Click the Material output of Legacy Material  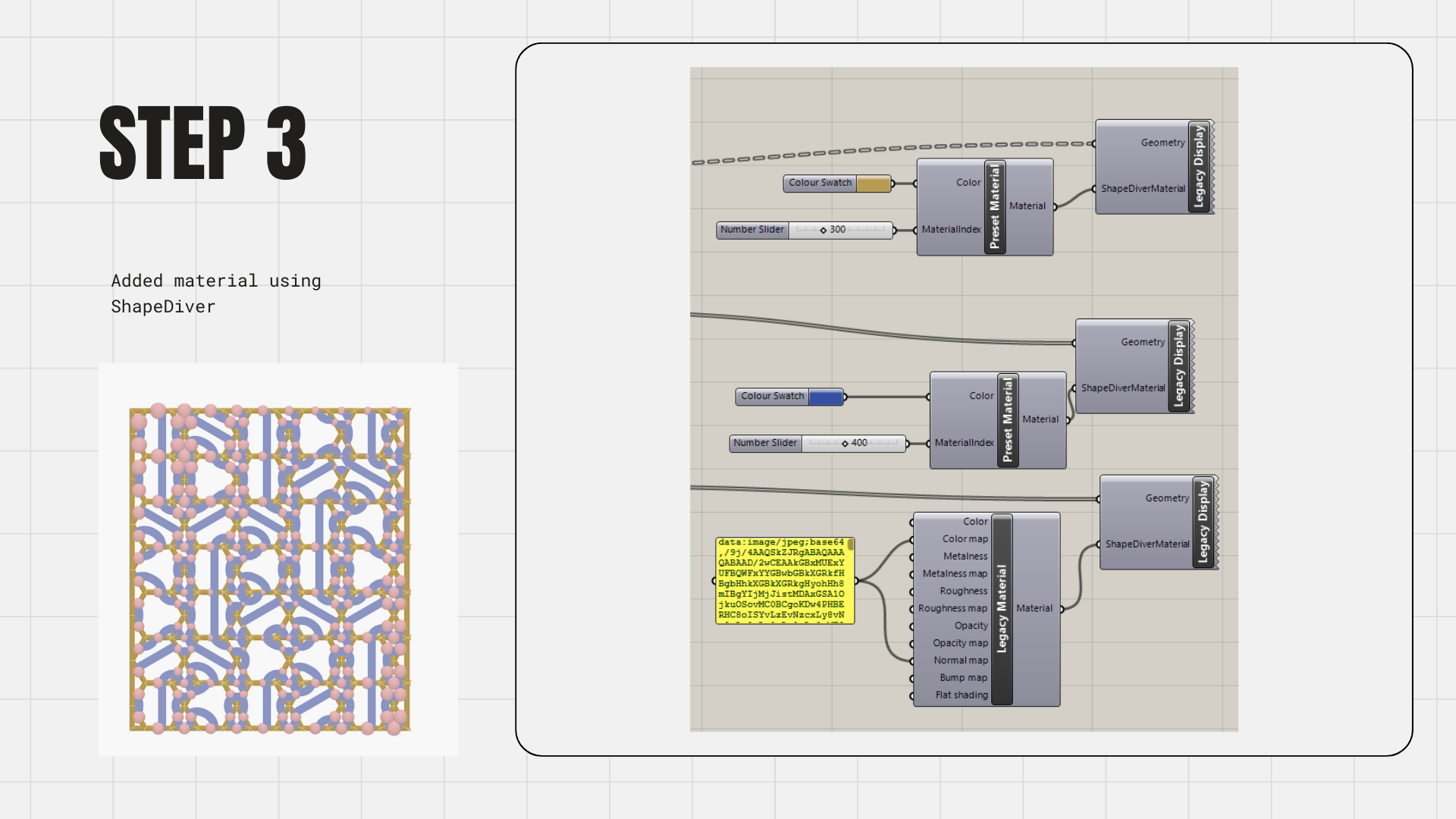[x=1034, y=608]
